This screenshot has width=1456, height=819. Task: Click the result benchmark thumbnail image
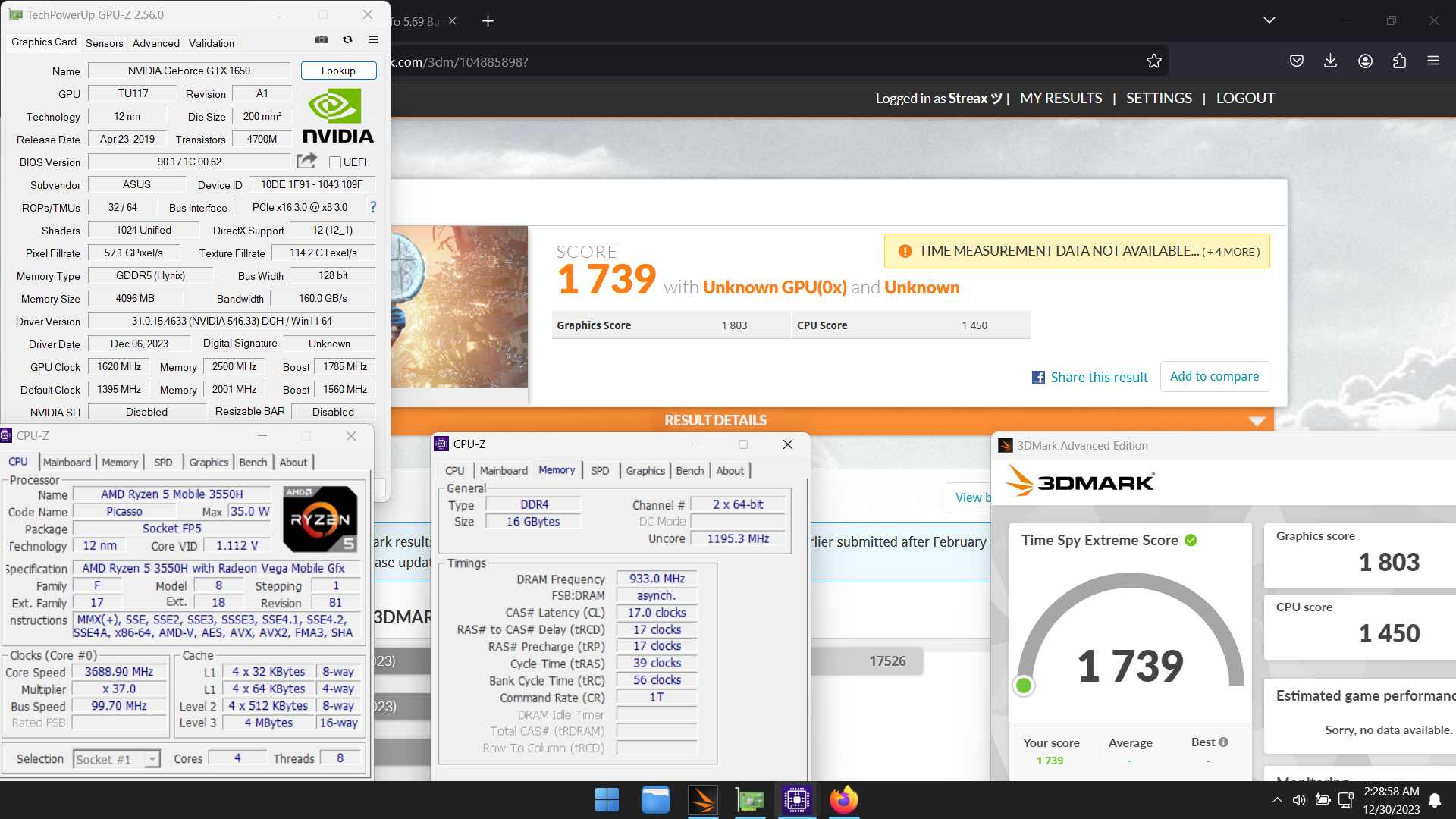coord(459,306)
